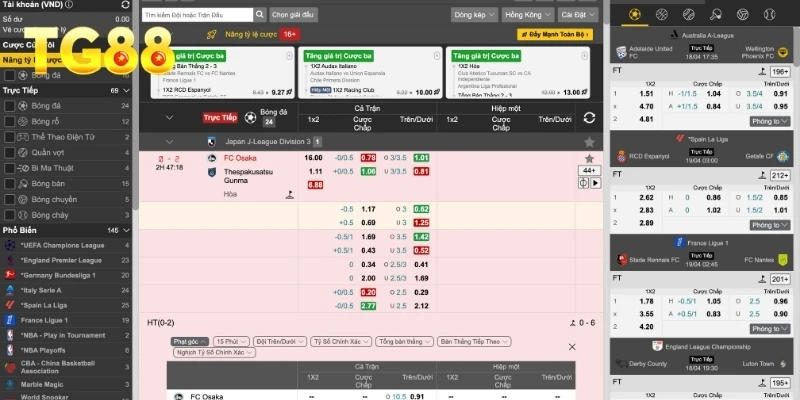The image size is (800, 400).
Task: Select the soccer tab in right panel
Action: 635,14
